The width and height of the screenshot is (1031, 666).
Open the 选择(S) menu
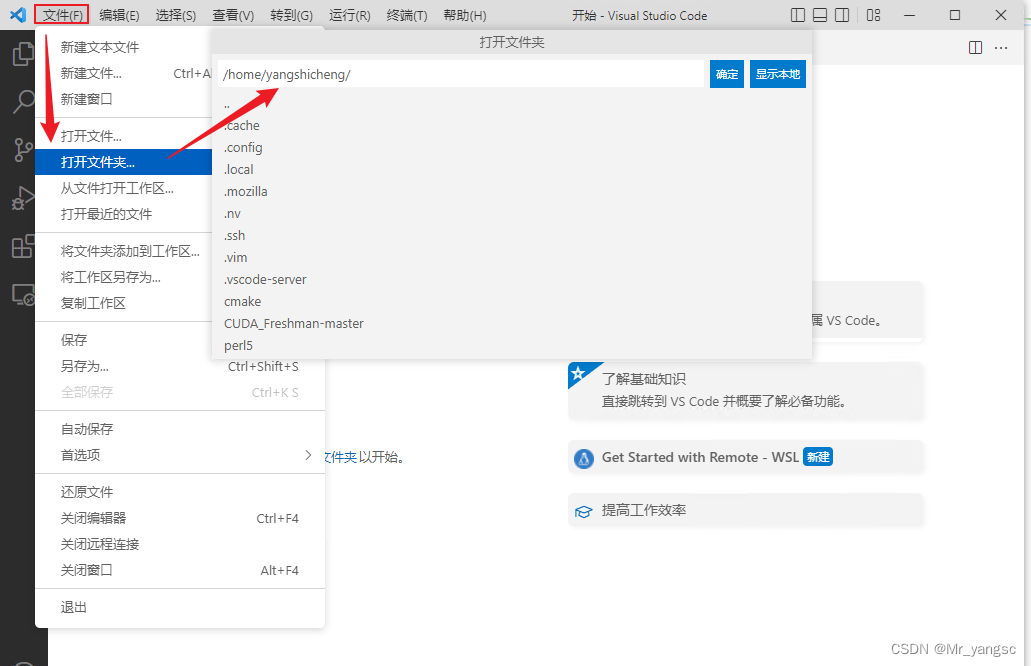coord(176,14)
